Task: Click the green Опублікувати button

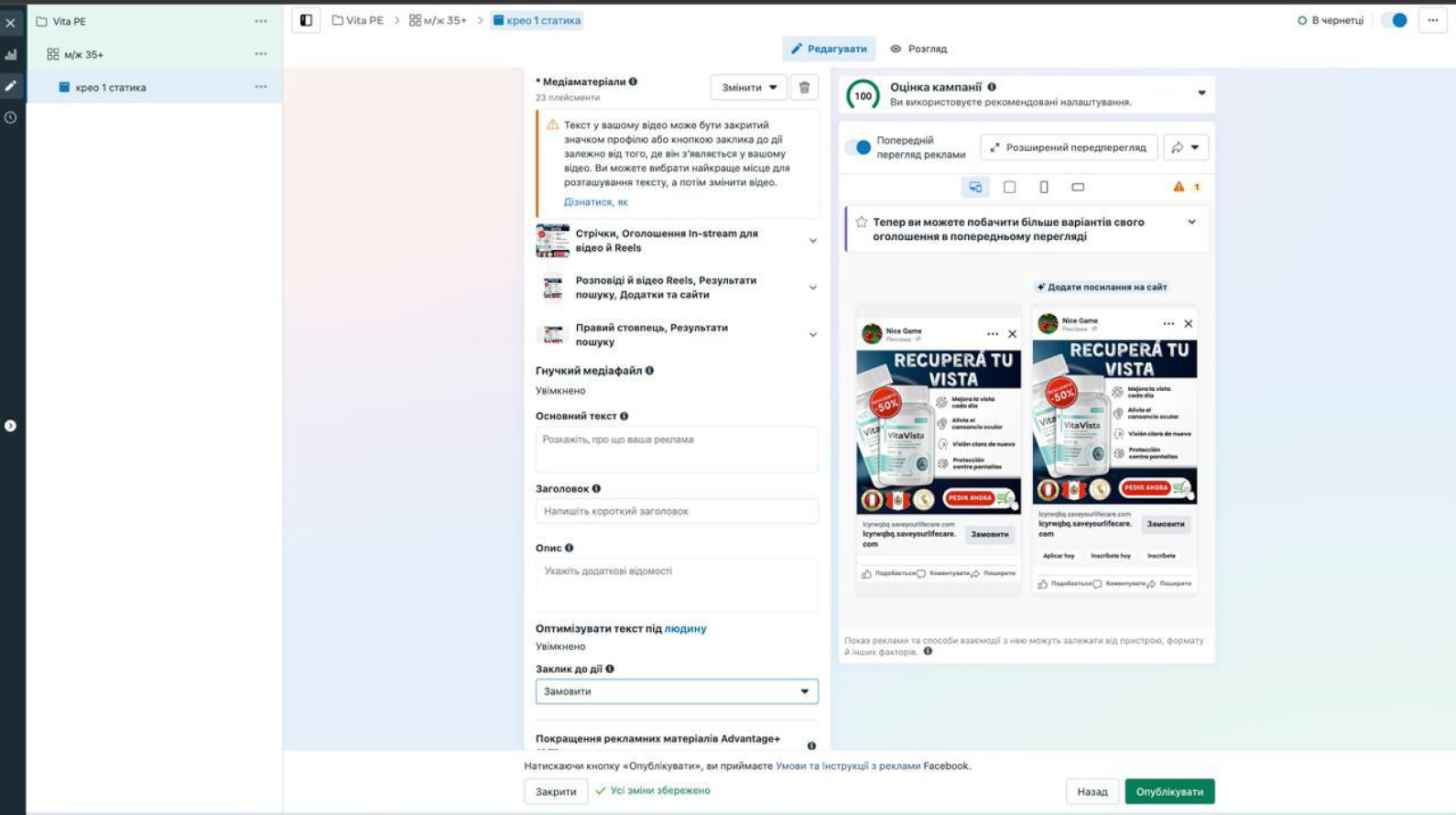Action: click(x=1169, y=791)
